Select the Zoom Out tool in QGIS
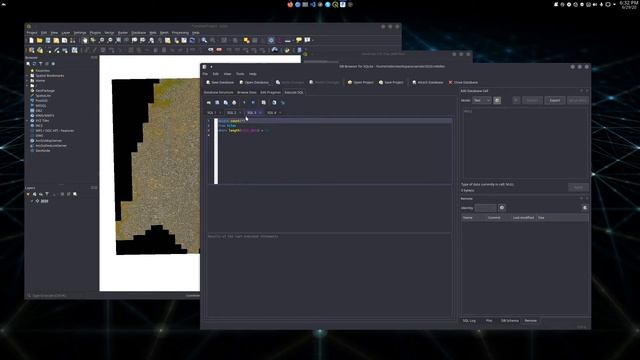 110,40
